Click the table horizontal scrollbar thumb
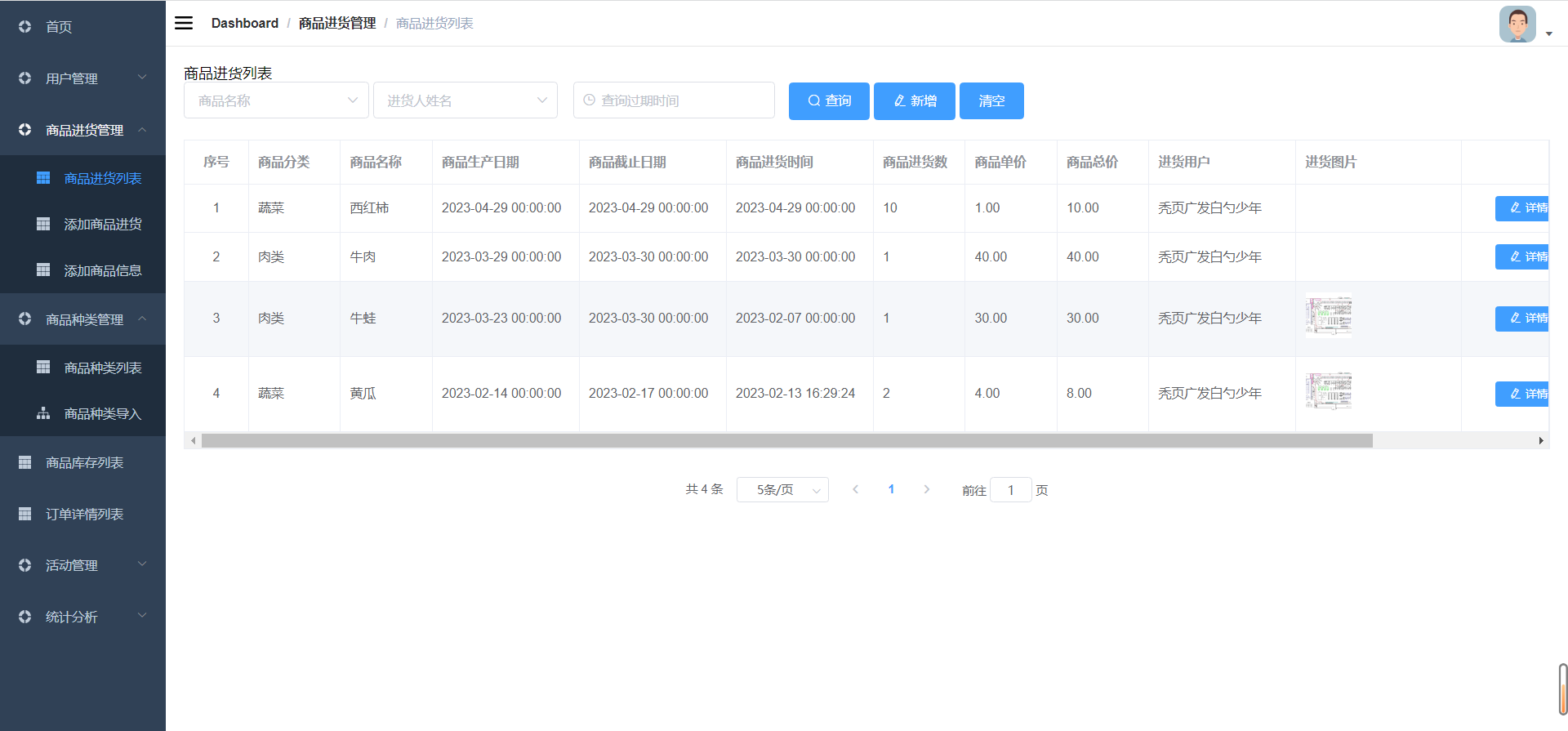The height and width of the screenshot is (731, 1568). pyautogui.click(x=787, y=440)
